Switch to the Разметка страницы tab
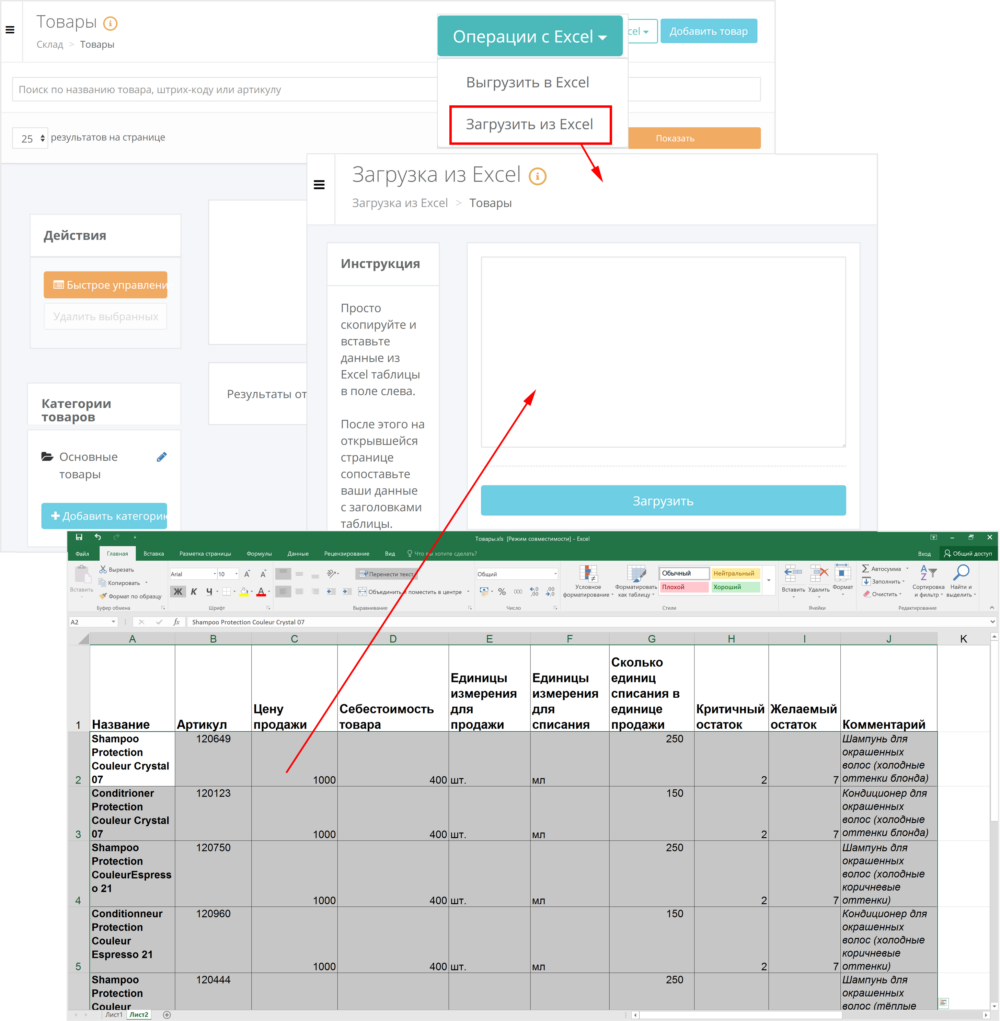Screen dimensions: 1000x1021 click(205, 553)
